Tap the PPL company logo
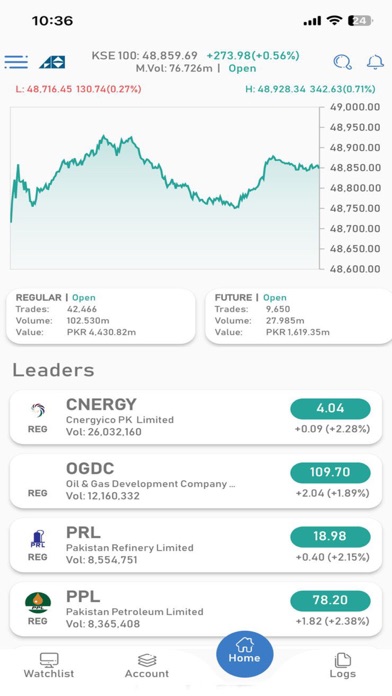Image resolution: width=392 pixels, height=696 pixels. point(38,602)
